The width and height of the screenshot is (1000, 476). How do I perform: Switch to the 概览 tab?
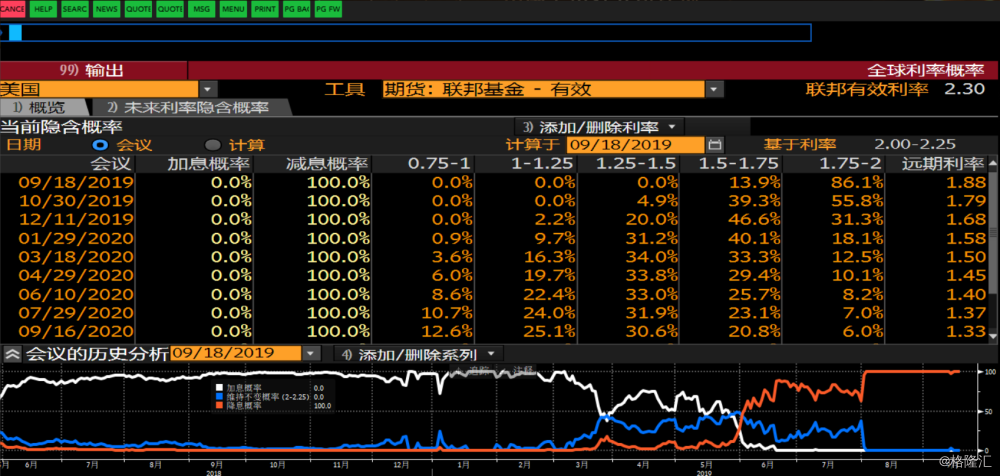point(45,107)
